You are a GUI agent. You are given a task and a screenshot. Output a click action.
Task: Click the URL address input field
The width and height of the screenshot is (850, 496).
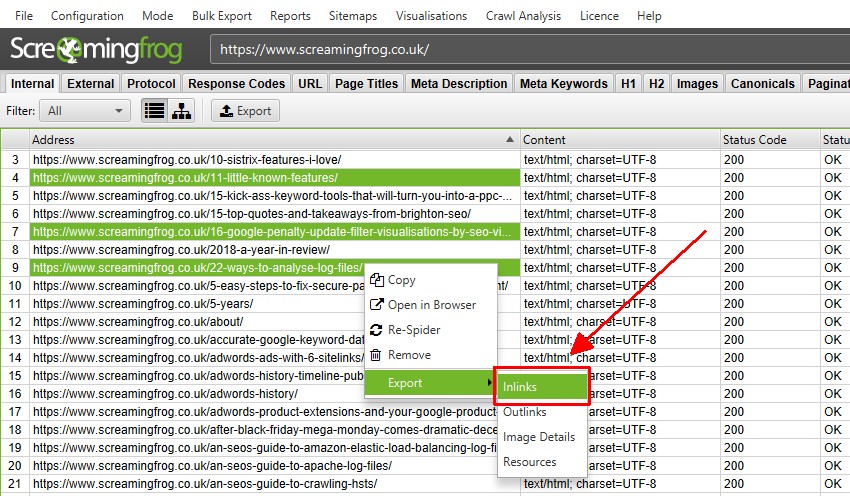(530, 49)
